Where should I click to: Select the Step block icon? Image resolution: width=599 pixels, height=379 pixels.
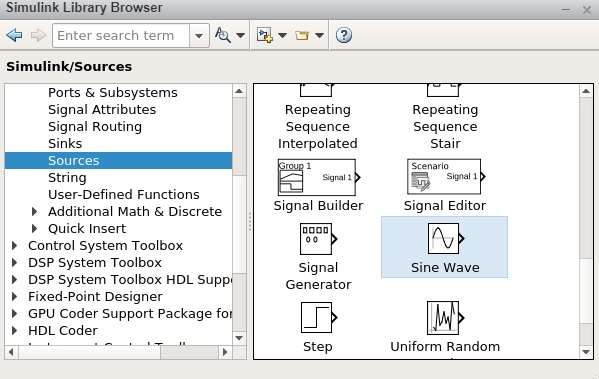[319, 317]
